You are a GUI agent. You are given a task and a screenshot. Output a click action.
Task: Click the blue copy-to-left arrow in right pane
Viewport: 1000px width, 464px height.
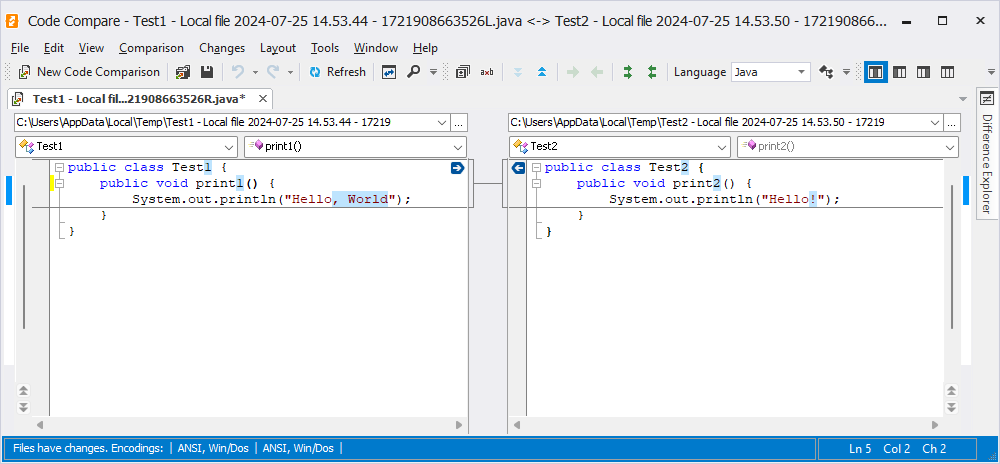point(518,168)
